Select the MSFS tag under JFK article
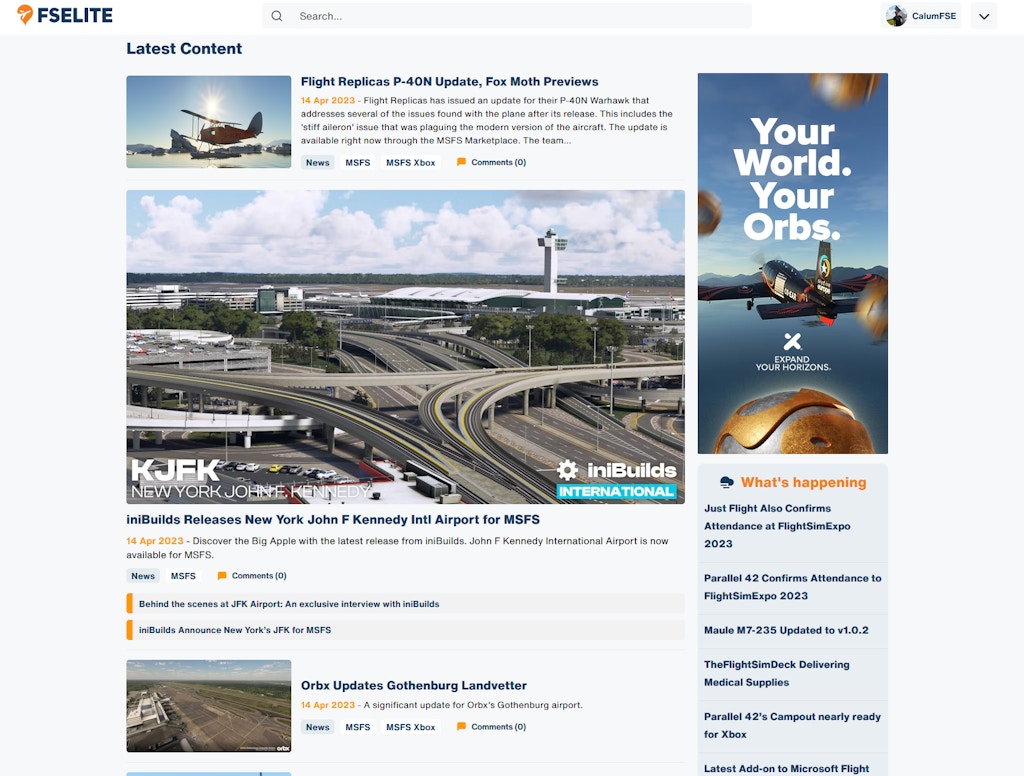This screenshot has height=776, width=1024. click(x=183, y=576)
